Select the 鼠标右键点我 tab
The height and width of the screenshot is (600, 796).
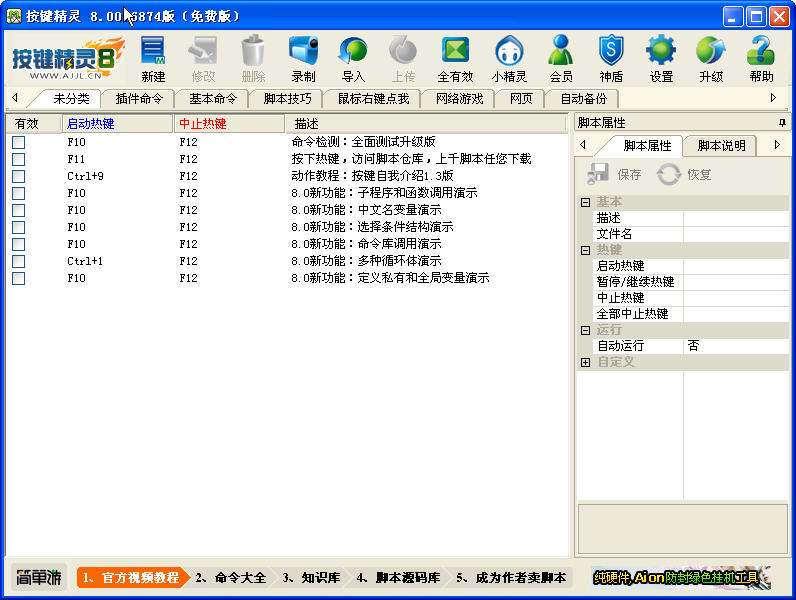[374, 98]
